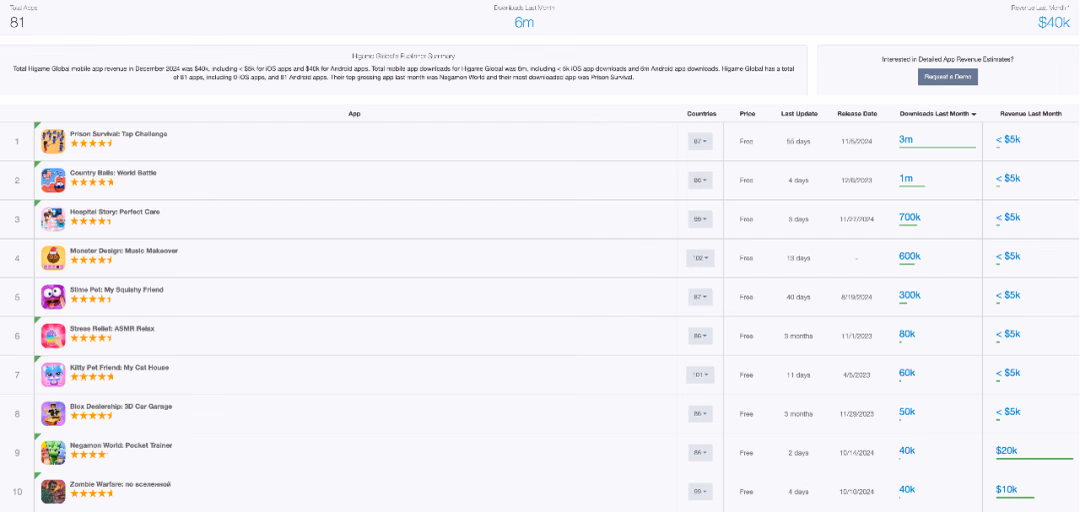Open the 101 countries dropdown for Kitty Pet Friend
1080x512 pixels.
click(x=700, y=375)
